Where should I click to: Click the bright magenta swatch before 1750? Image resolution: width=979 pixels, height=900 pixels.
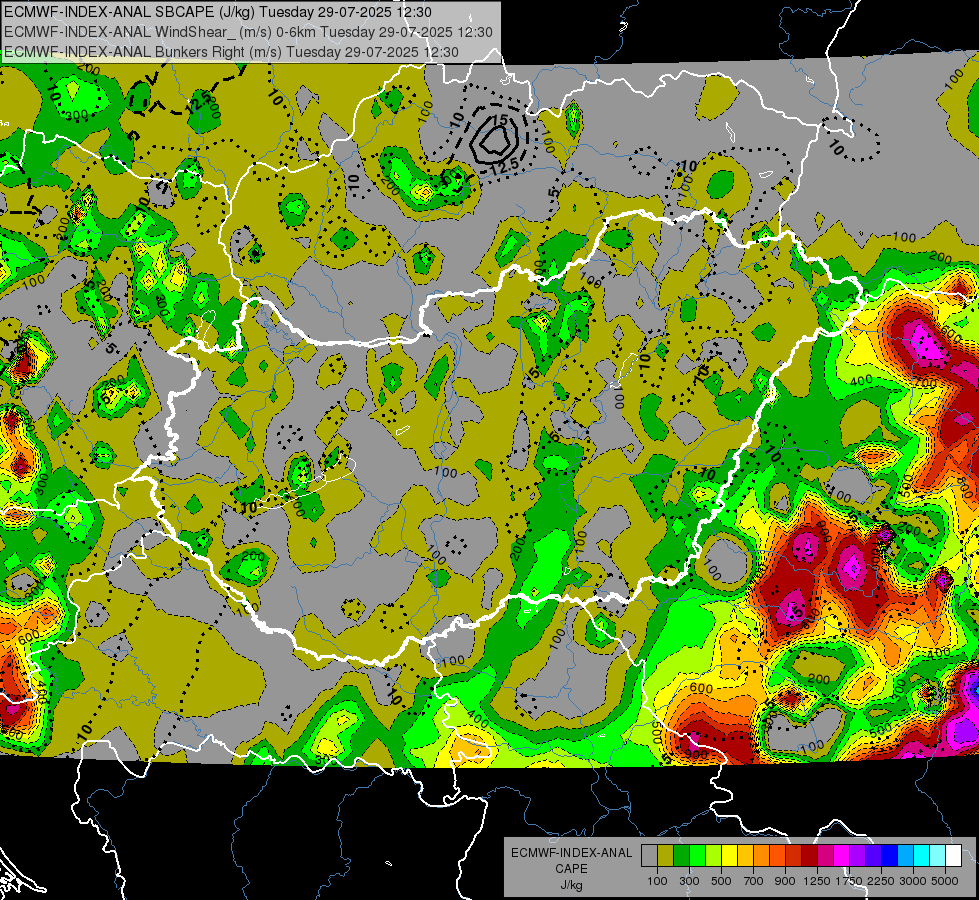(x=842, y=856)
